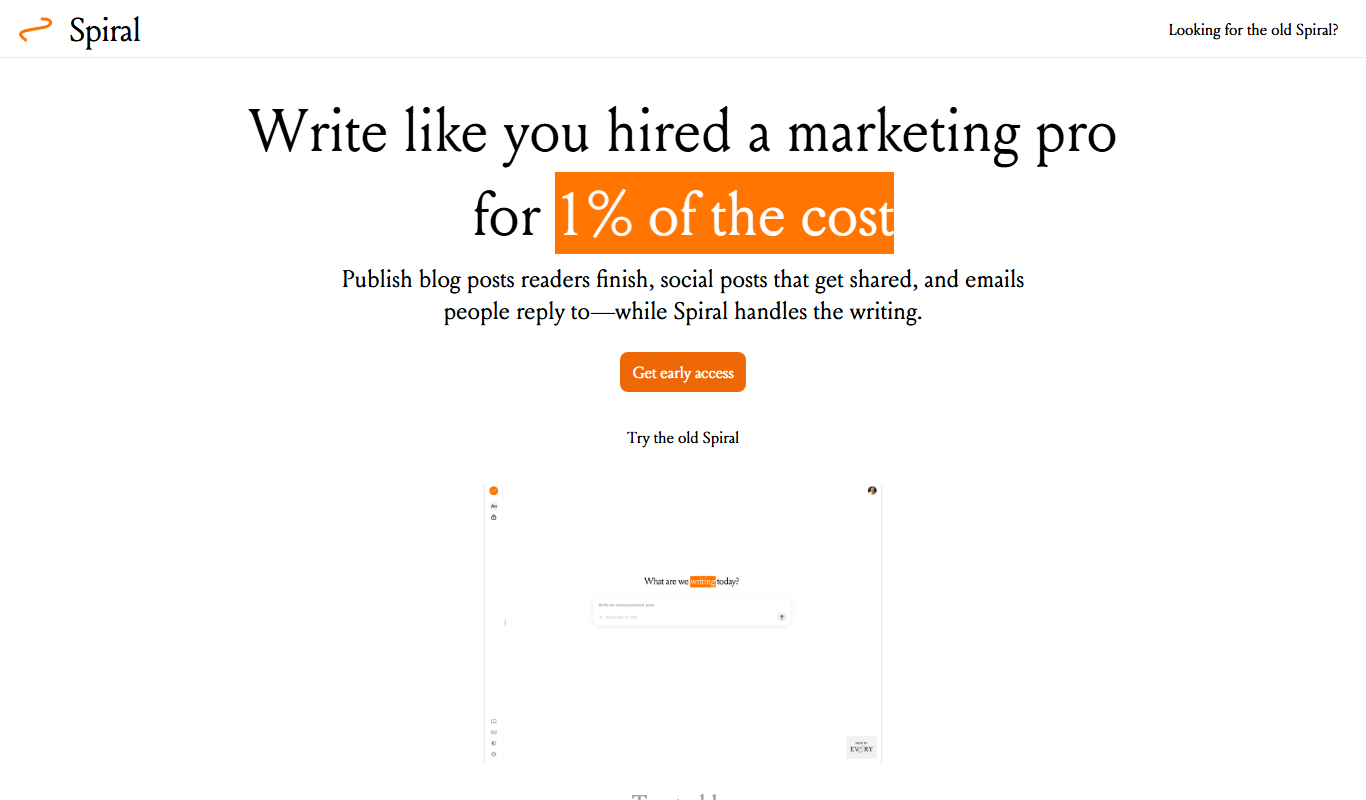
Task: Click the highlighted "writing" word in preview
Action: pyautogui.click(x=703, y=581)
